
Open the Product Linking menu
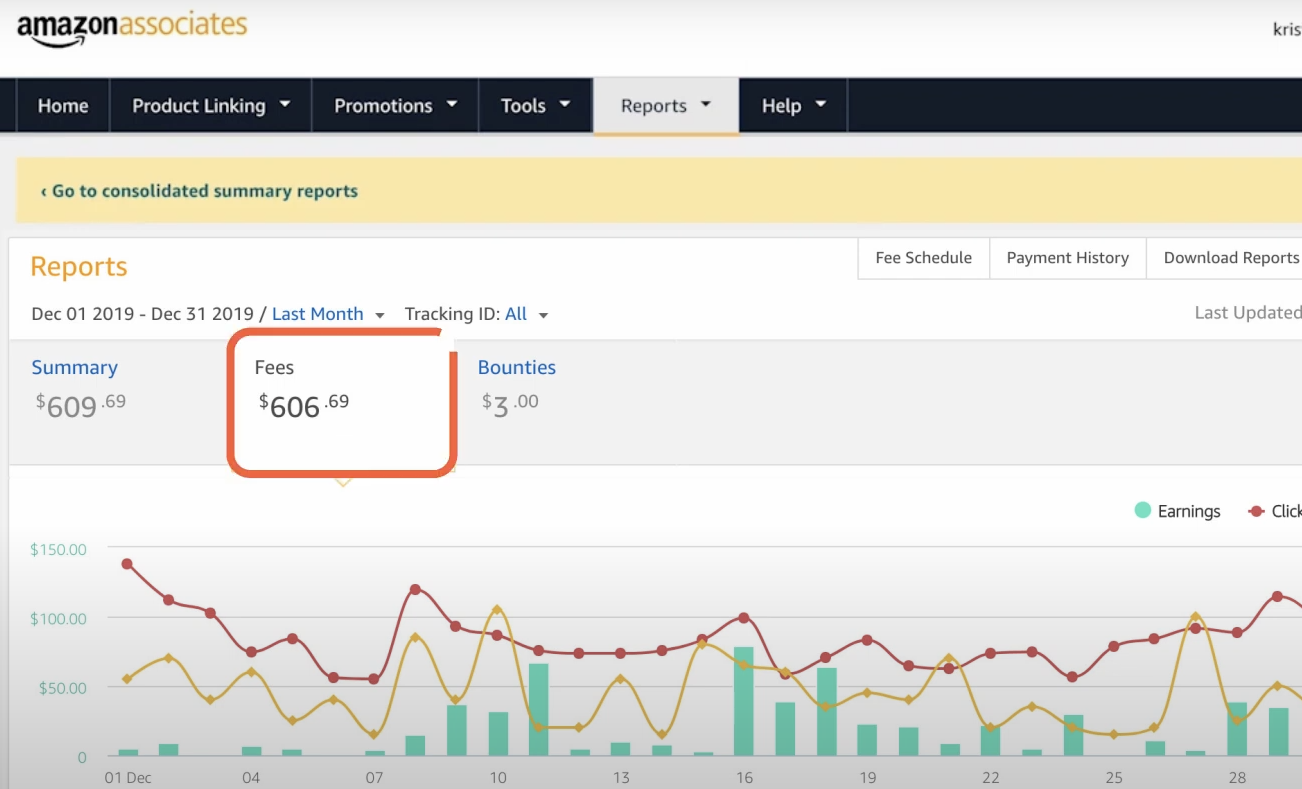click(211, 106)
